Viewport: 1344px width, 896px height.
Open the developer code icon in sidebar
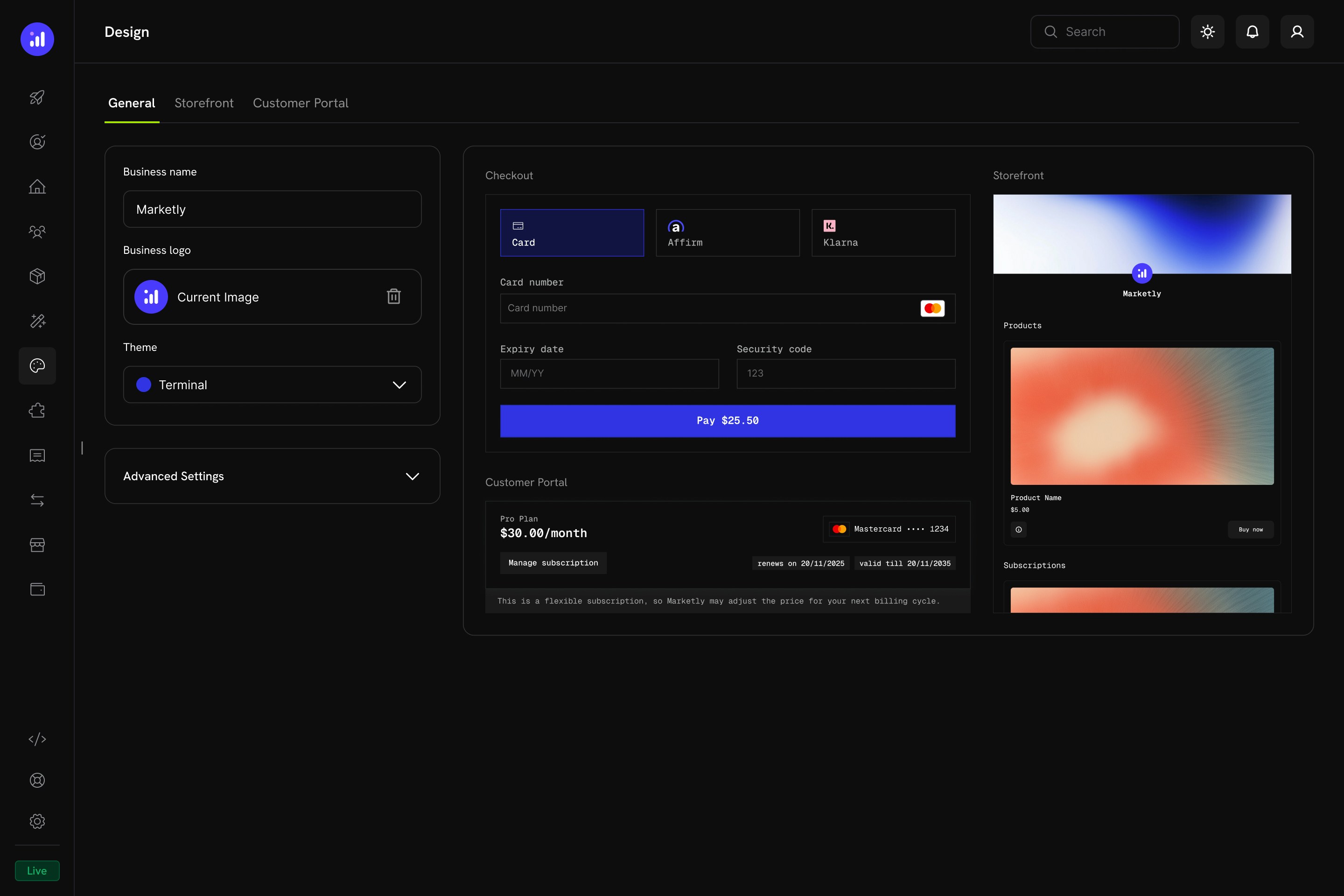37,739
